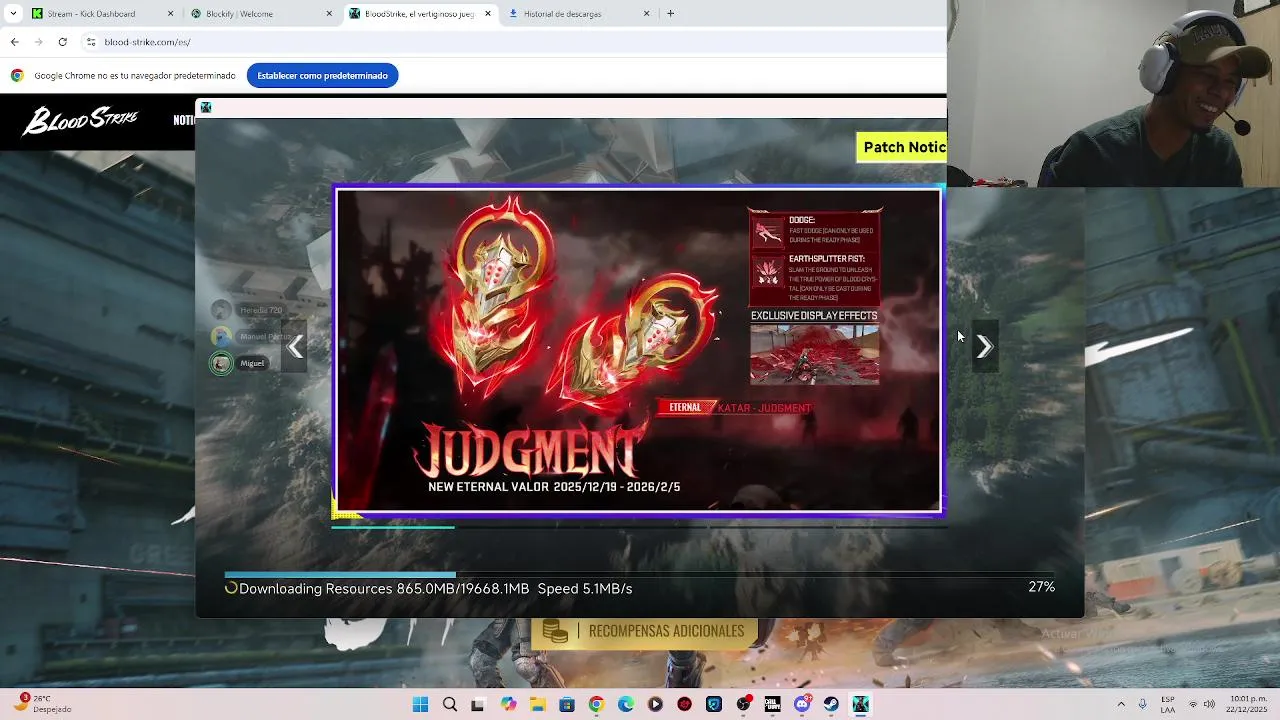Click Establecer como predeterminado button
Screen dimensions: 1280x720
pos(322,75)
